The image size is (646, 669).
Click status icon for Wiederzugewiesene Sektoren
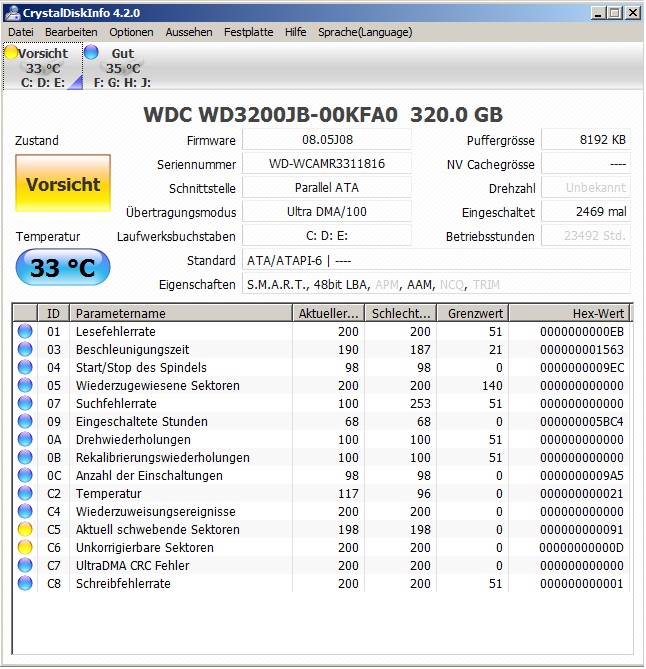coord(25,385)
